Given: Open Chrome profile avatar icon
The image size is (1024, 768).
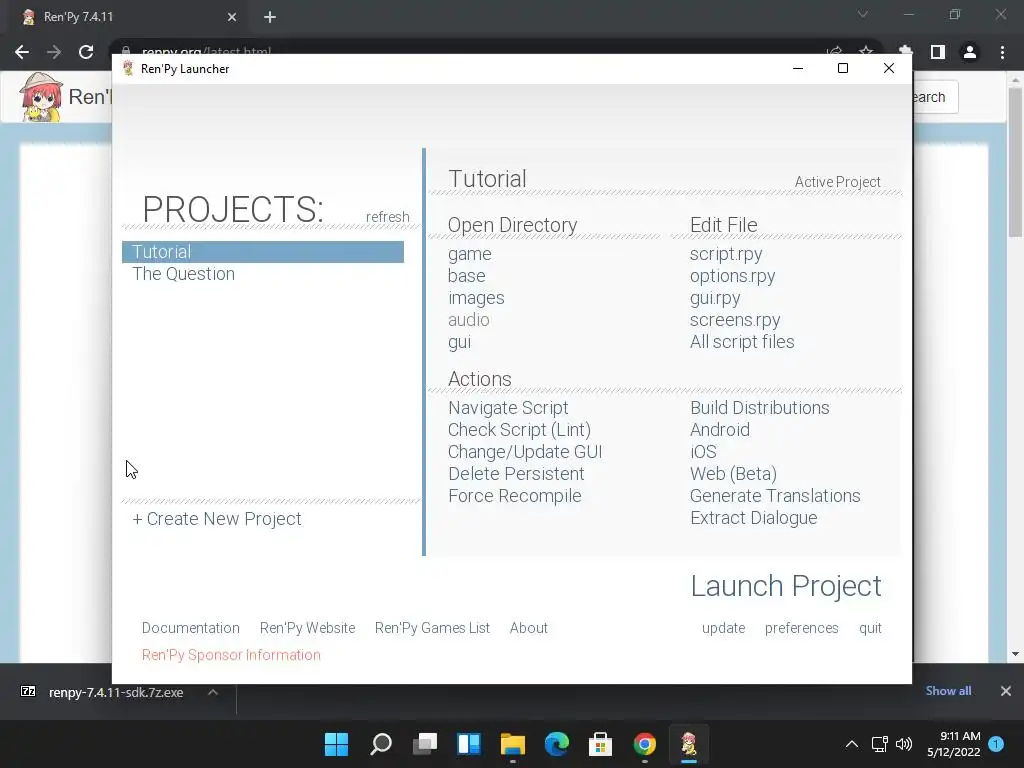Looking at the screenshot, I should [x=970, y=52].
